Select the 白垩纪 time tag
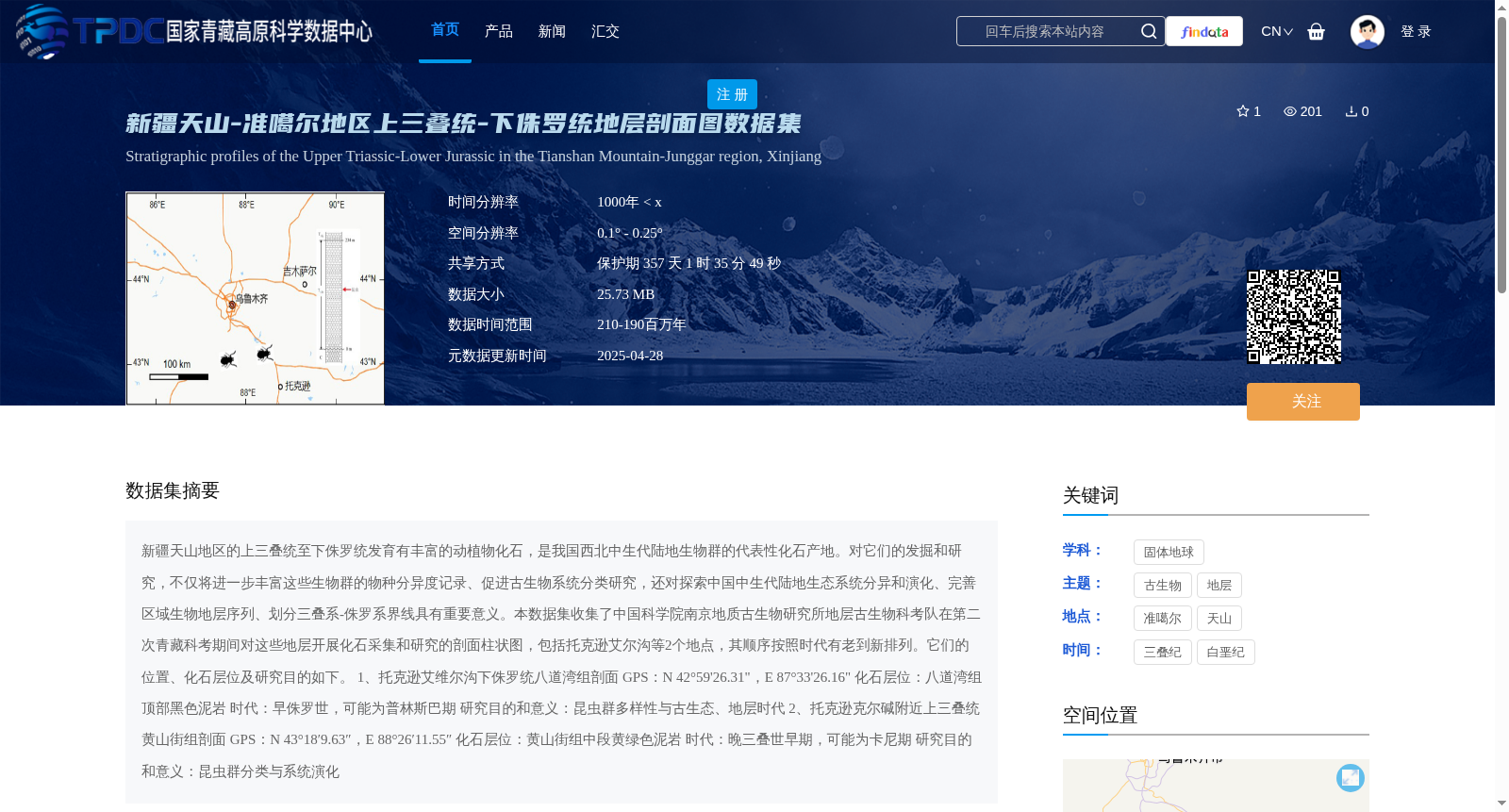This screenshot has width=1509, height=812. (1226, 652)
